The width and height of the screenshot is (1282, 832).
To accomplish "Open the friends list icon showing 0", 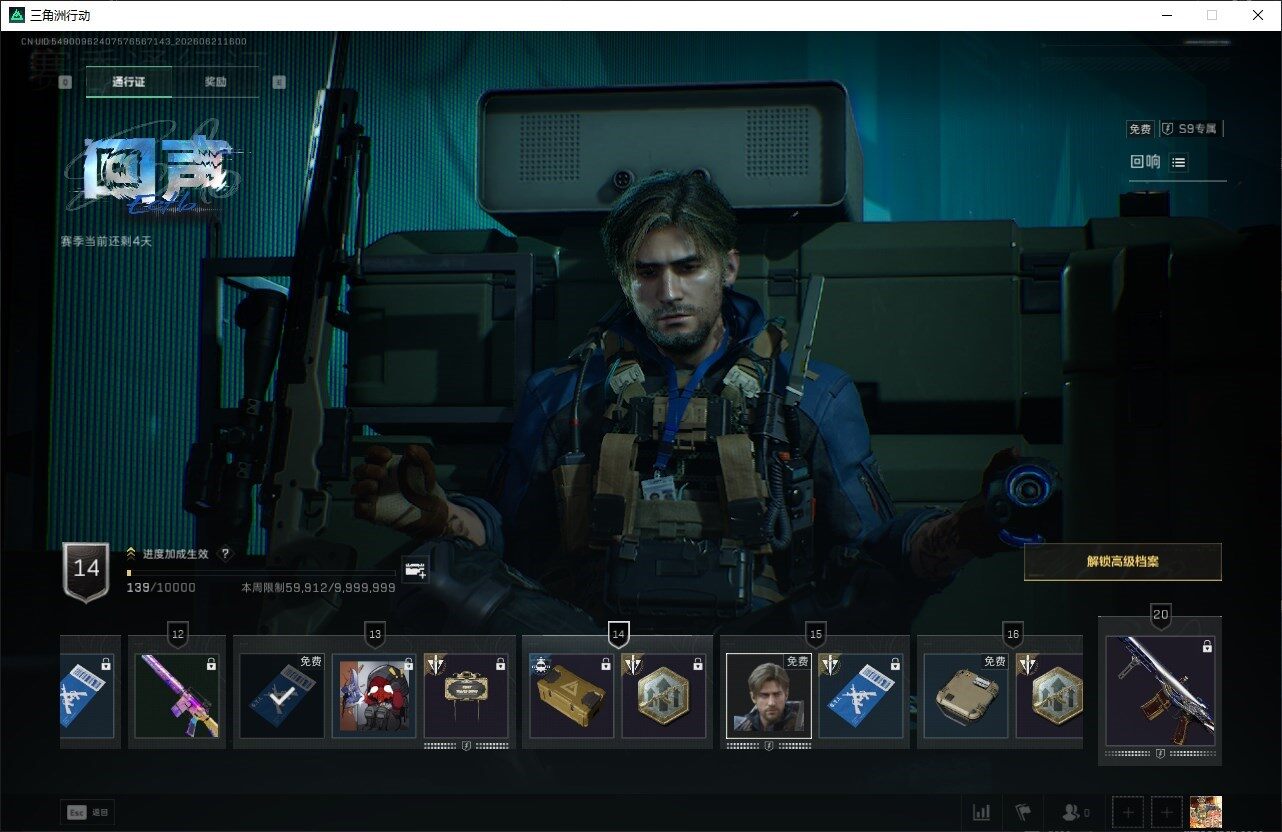I will pos(1076,812).
